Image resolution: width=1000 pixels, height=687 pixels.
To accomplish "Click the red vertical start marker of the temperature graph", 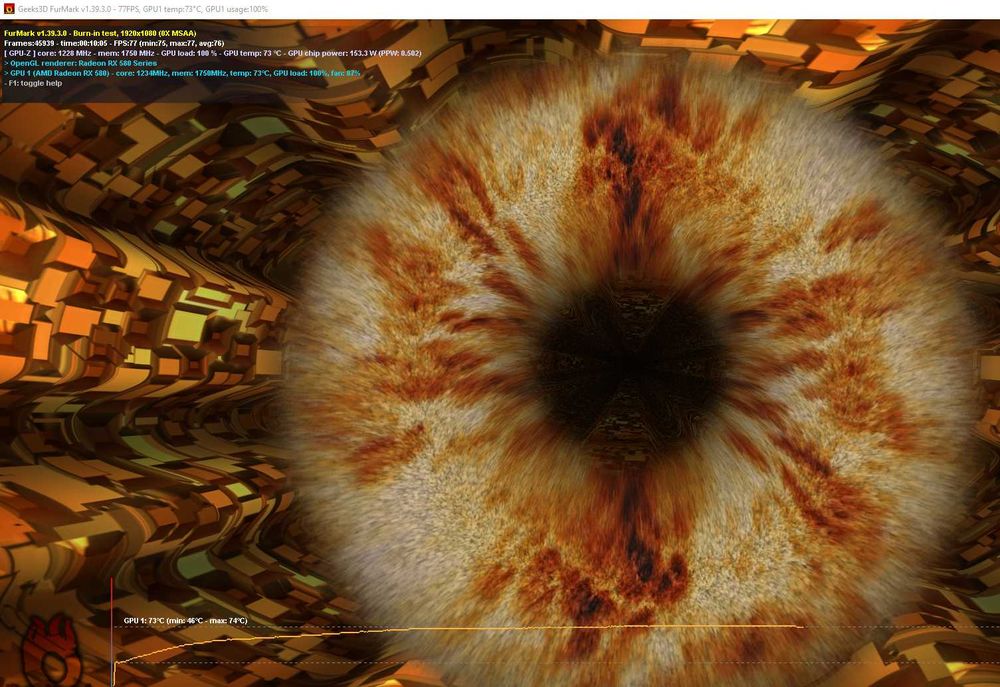I will pos(112,632).
